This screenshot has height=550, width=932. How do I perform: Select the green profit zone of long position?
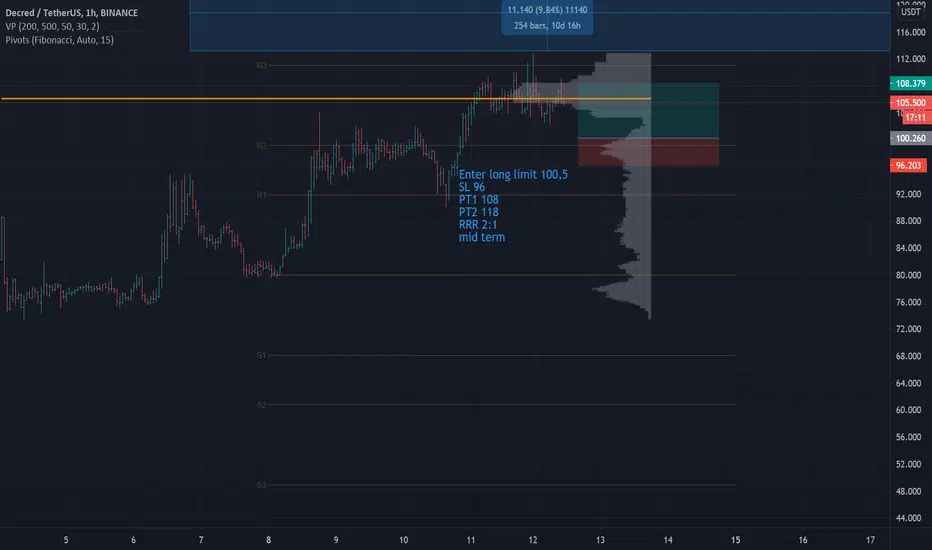(648, 111)
